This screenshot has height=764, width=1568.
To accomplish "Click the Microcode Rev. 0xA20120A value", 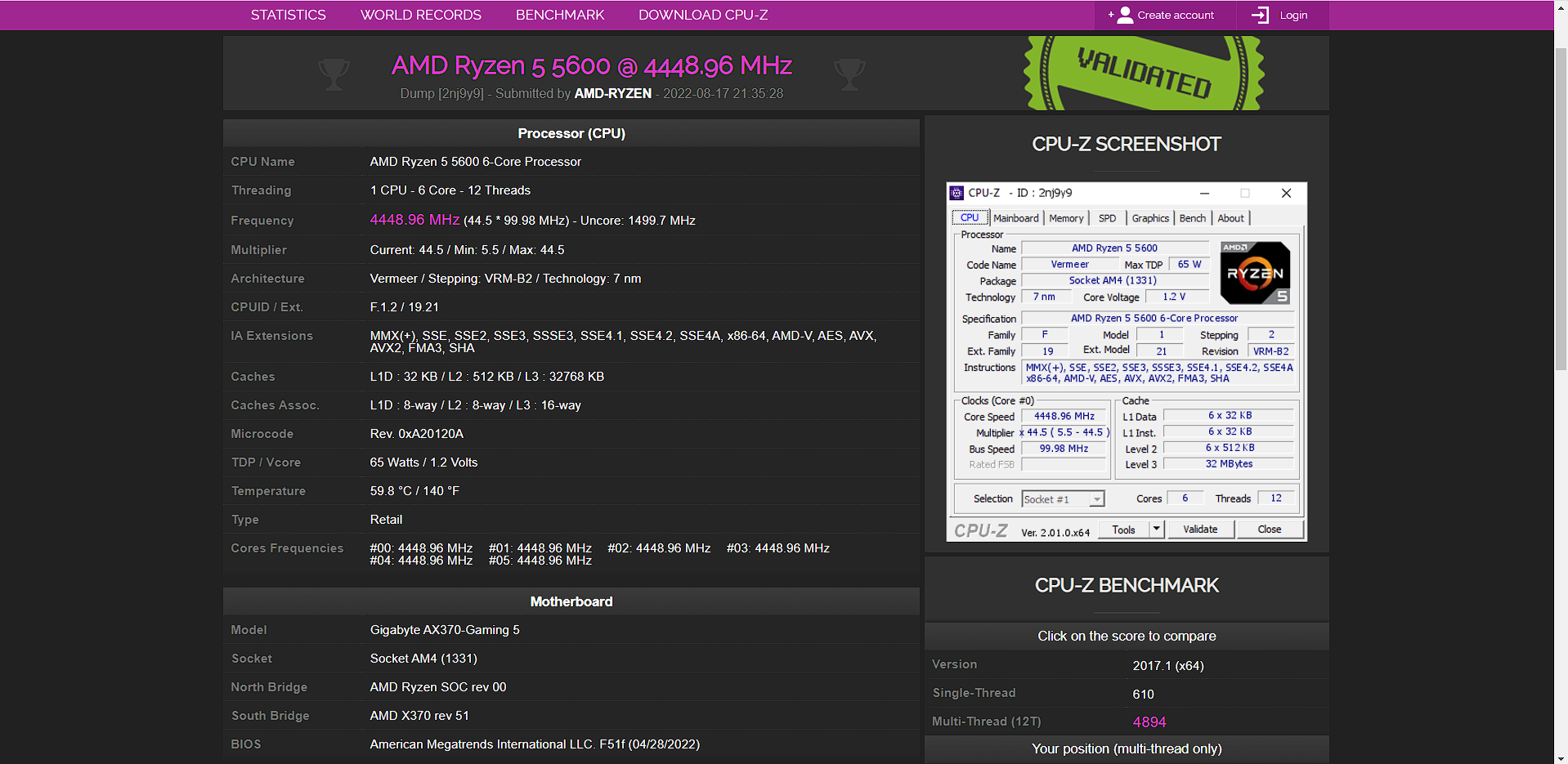I will (x=417, y=434).
